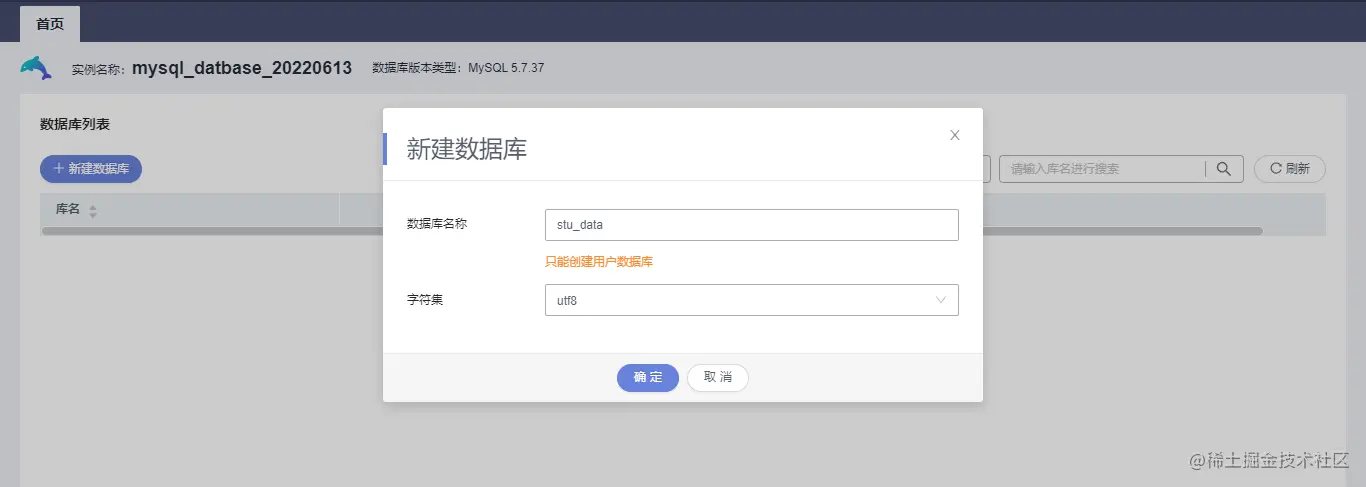Open the 字符集 utf8 dropdown
Image resolution: width=1366 pixels, height=487 pixels.
tap(752, 300)
